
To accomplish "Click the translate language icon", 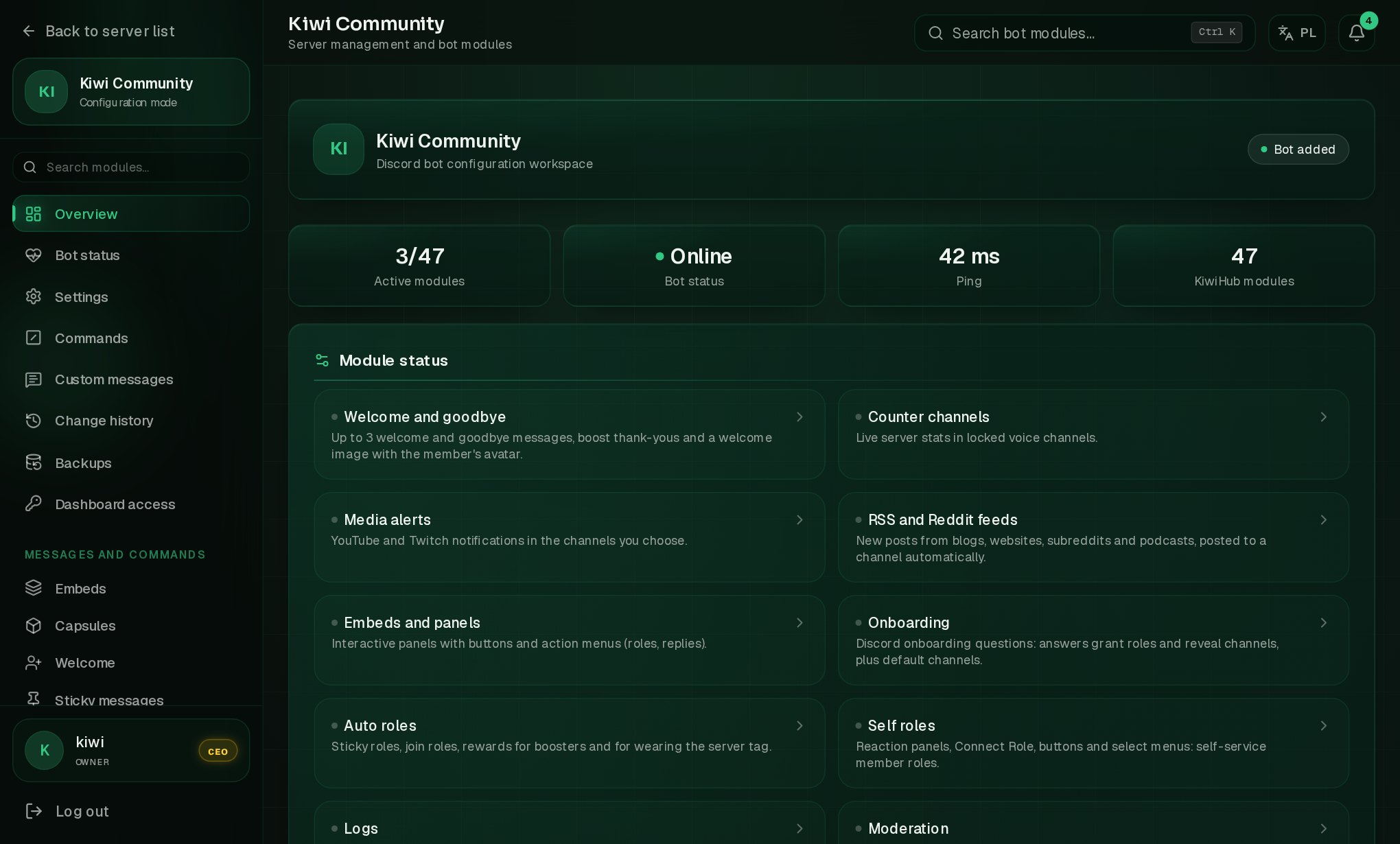I will (1285, 33).
